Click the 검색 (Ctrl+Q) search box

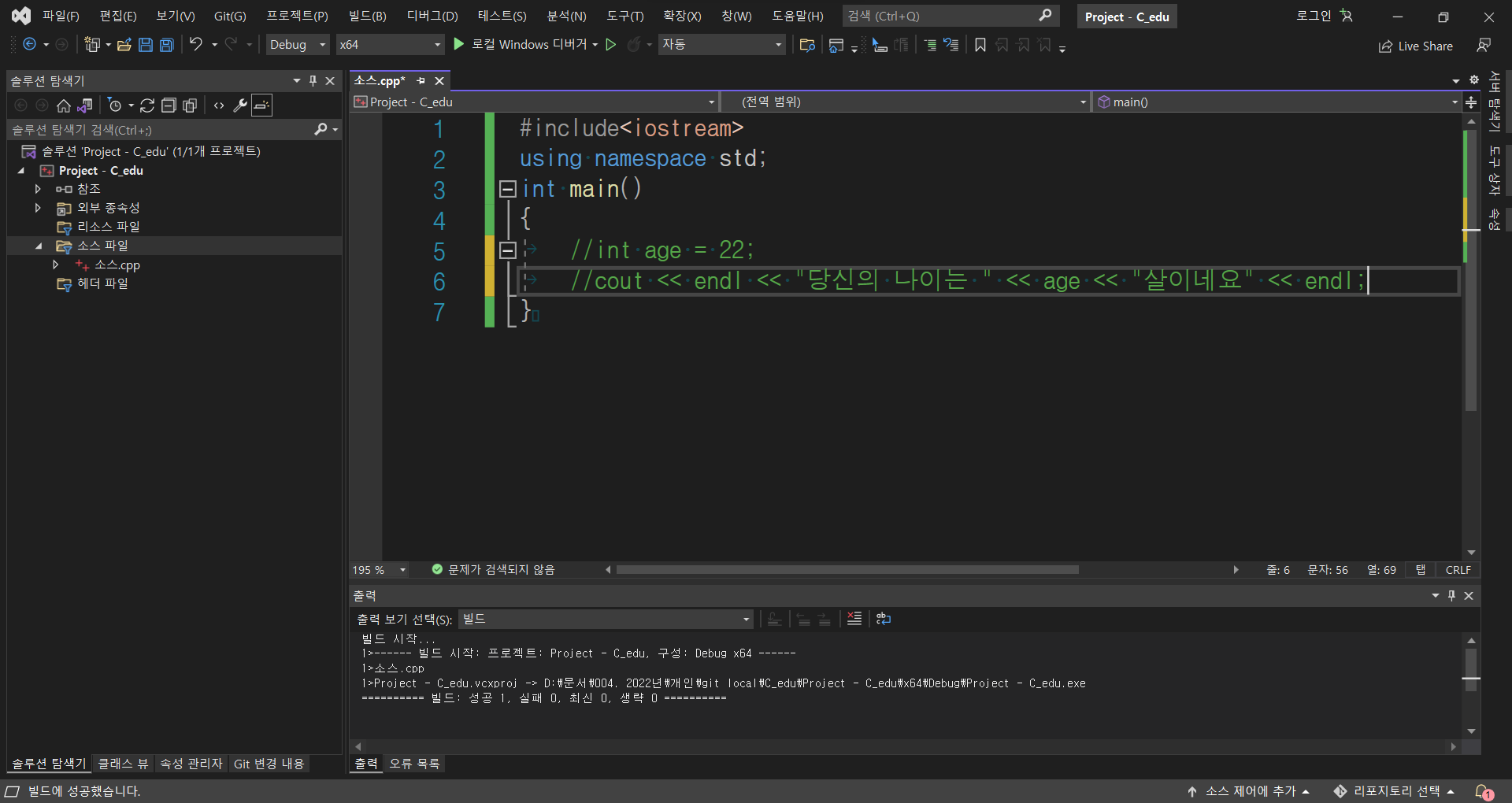951,16
